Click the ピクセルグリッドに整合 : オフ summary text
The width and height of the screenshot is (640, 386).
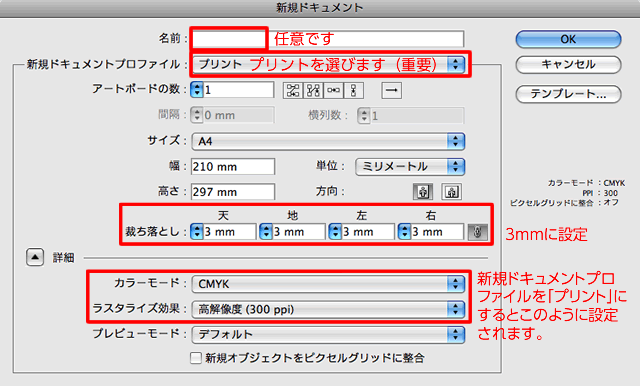[x=564, y=203]
